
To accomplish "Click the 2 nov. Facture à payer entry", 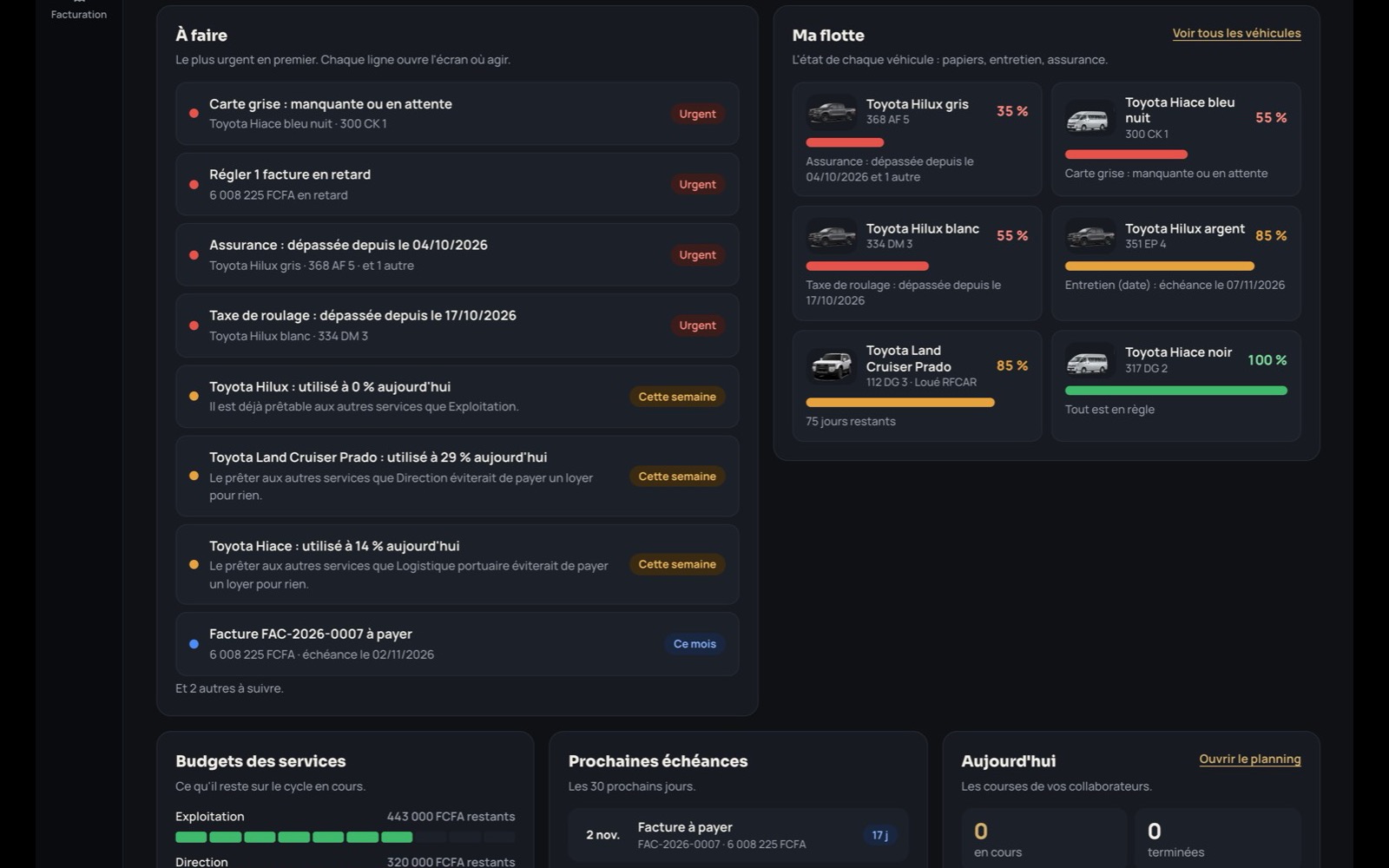I will click(x=738, y=835).
